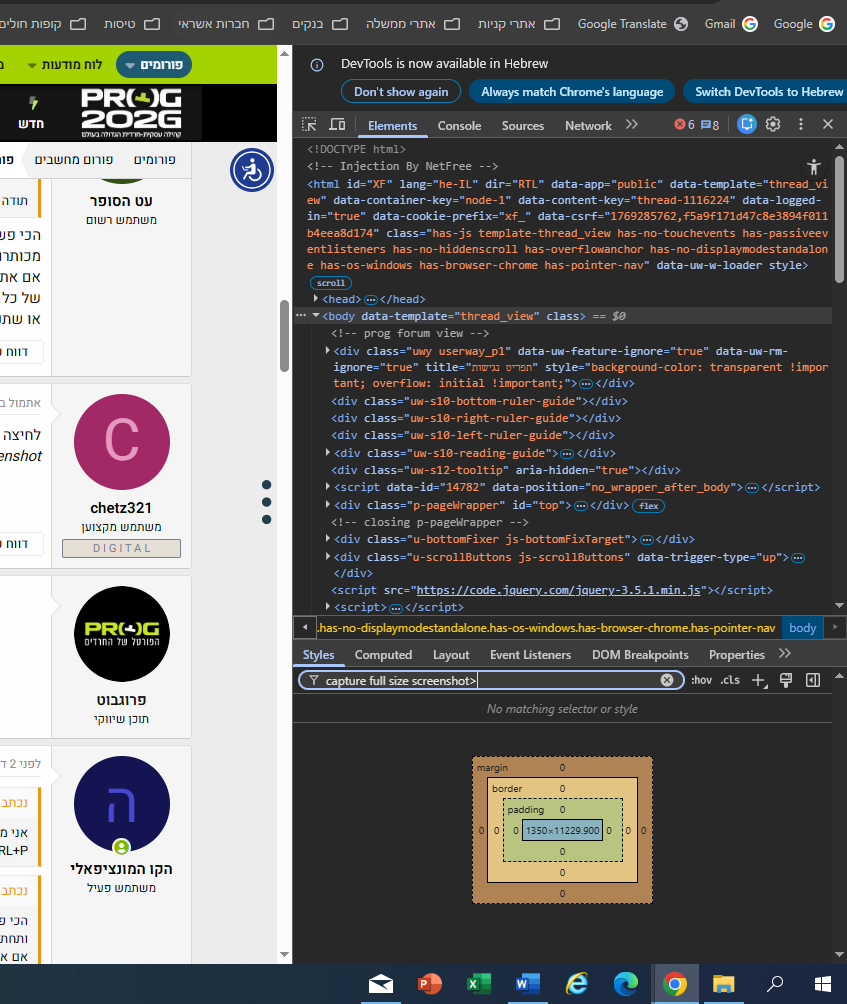Open Excel from the taskbar
Screen dimensions: 847x1004
pos(478,984)
